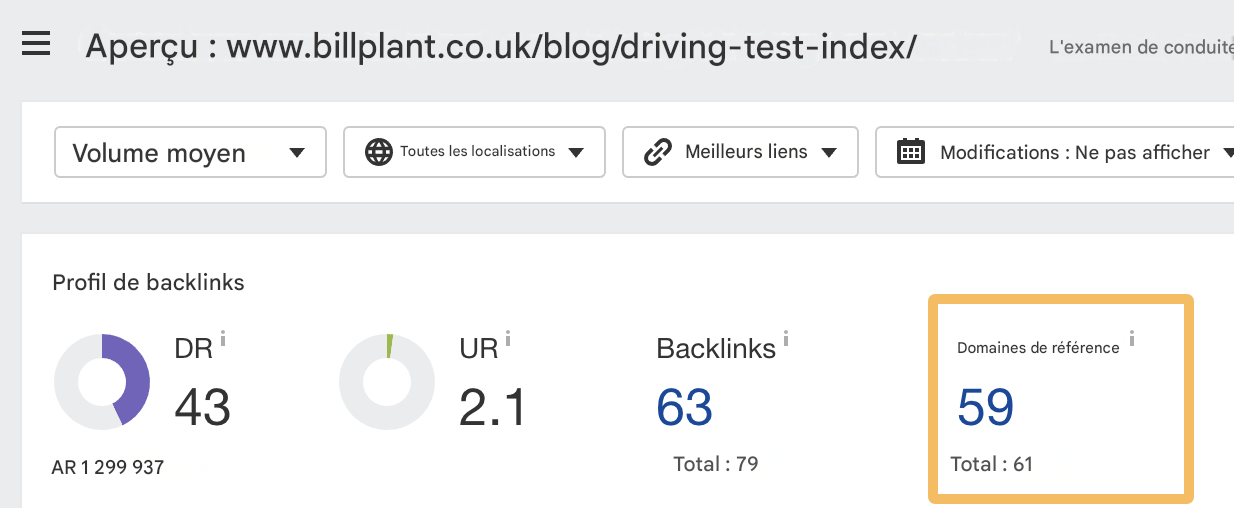Click the UR donut chart
Screen dimensions: 1234x508
[x=387, y=380]
